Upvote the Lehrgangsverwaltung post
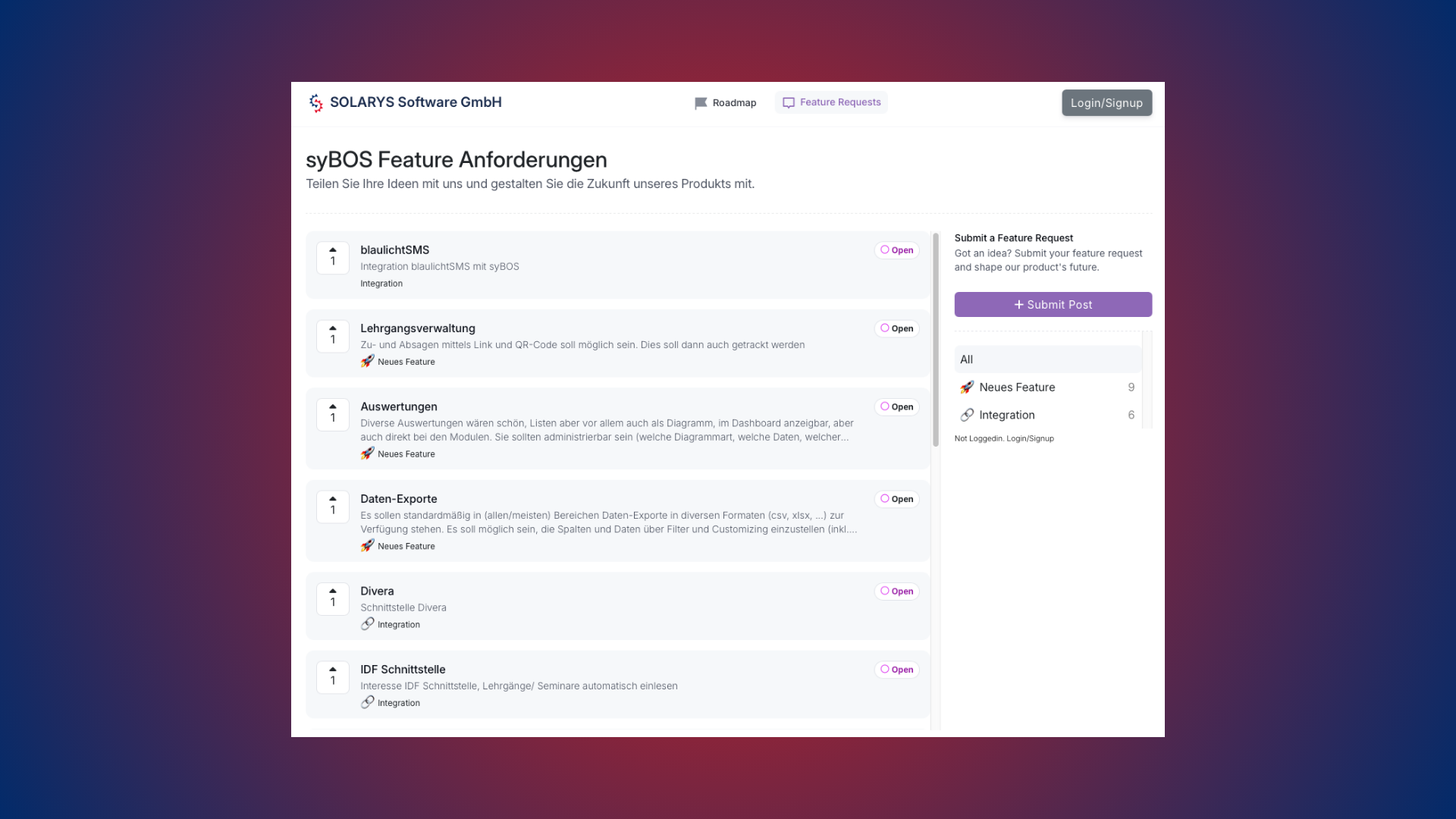The image size is (1456, 819). pos(333,335)
